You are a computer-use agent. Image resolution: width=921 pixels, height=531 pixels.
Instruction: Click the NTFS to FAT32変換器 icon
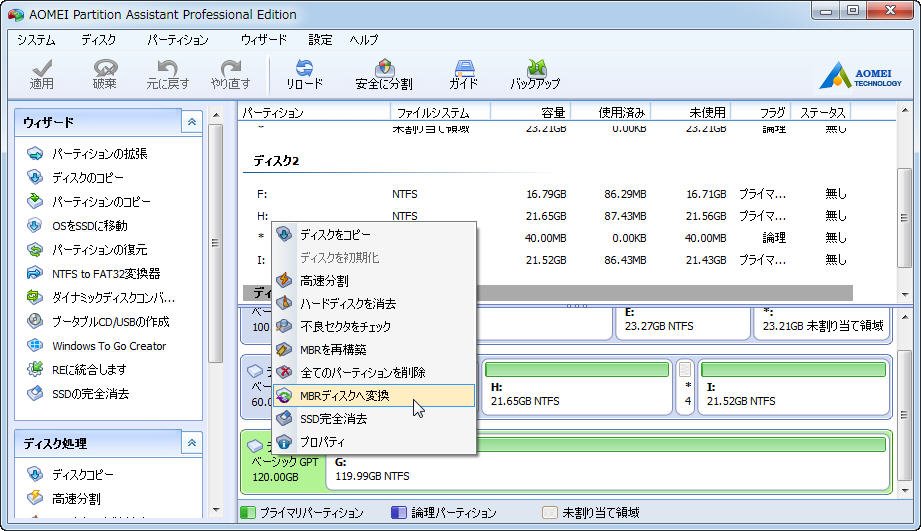point(35,274)
